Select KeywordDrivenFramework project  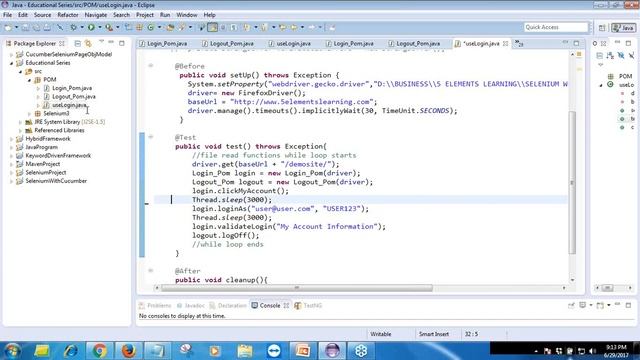click(x=58, y=156)
